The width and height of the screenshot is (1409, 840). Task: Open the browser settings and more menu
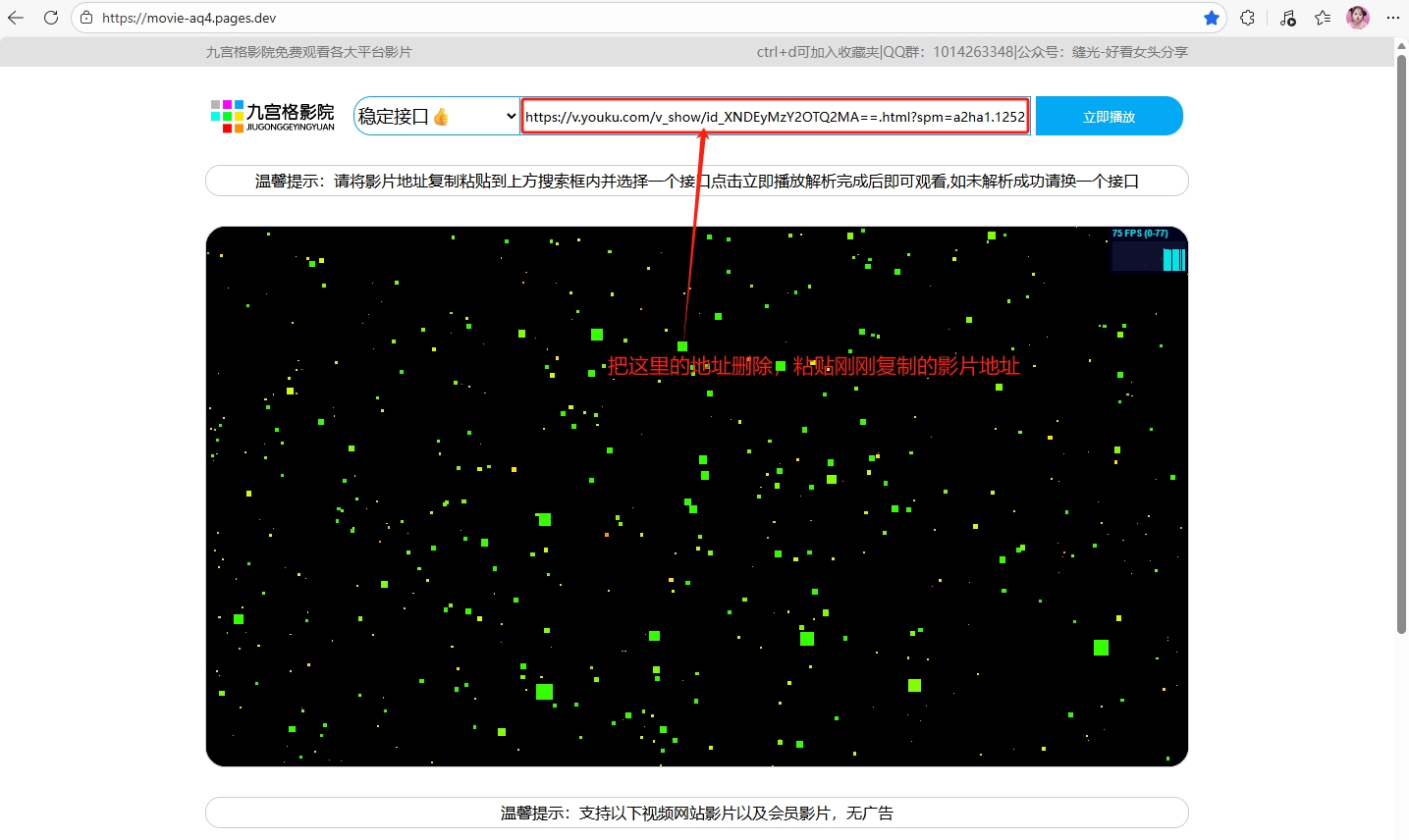click(1392, 18)
